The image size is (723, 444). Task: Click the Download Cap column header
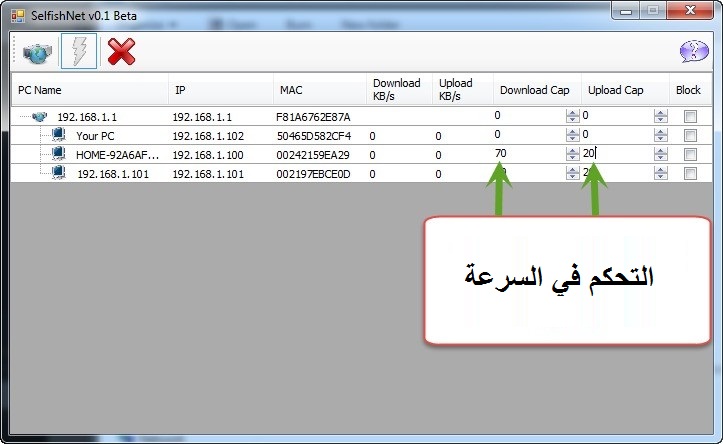535,90
